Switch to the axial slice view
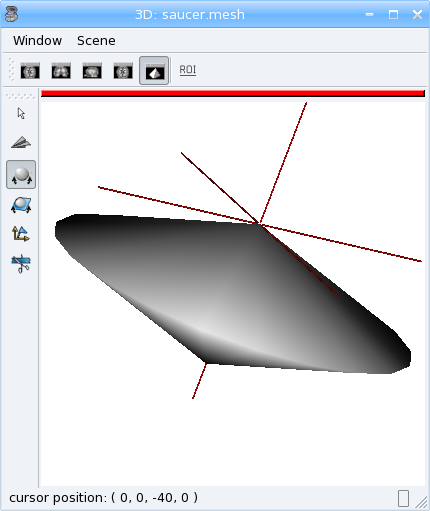430x511 pixels. click(30, 71)
